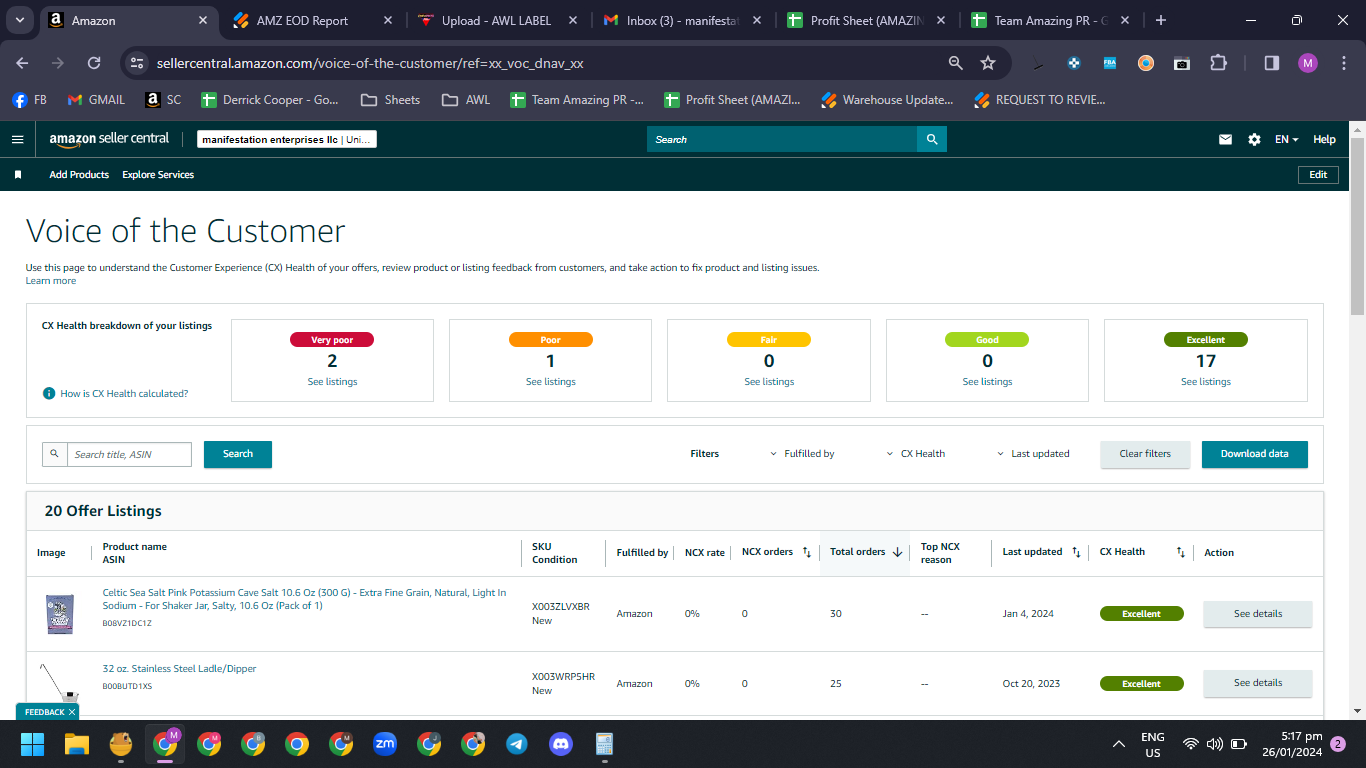Switch to the AMZ EOD Report tab
The height and width of the screenshot is (768, 1366).
coord(313,20)
